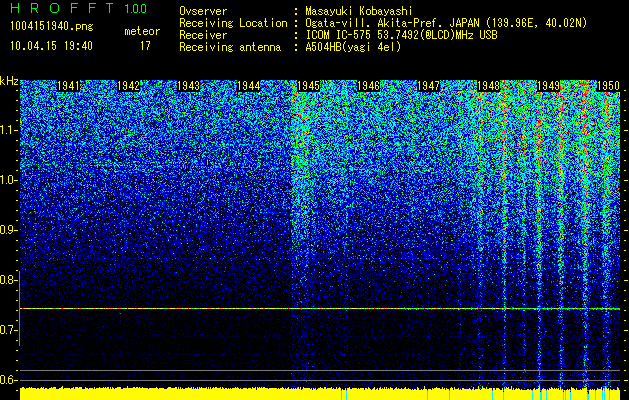Click the 1948 time marker
629x400 pixels.
(489, 86)
